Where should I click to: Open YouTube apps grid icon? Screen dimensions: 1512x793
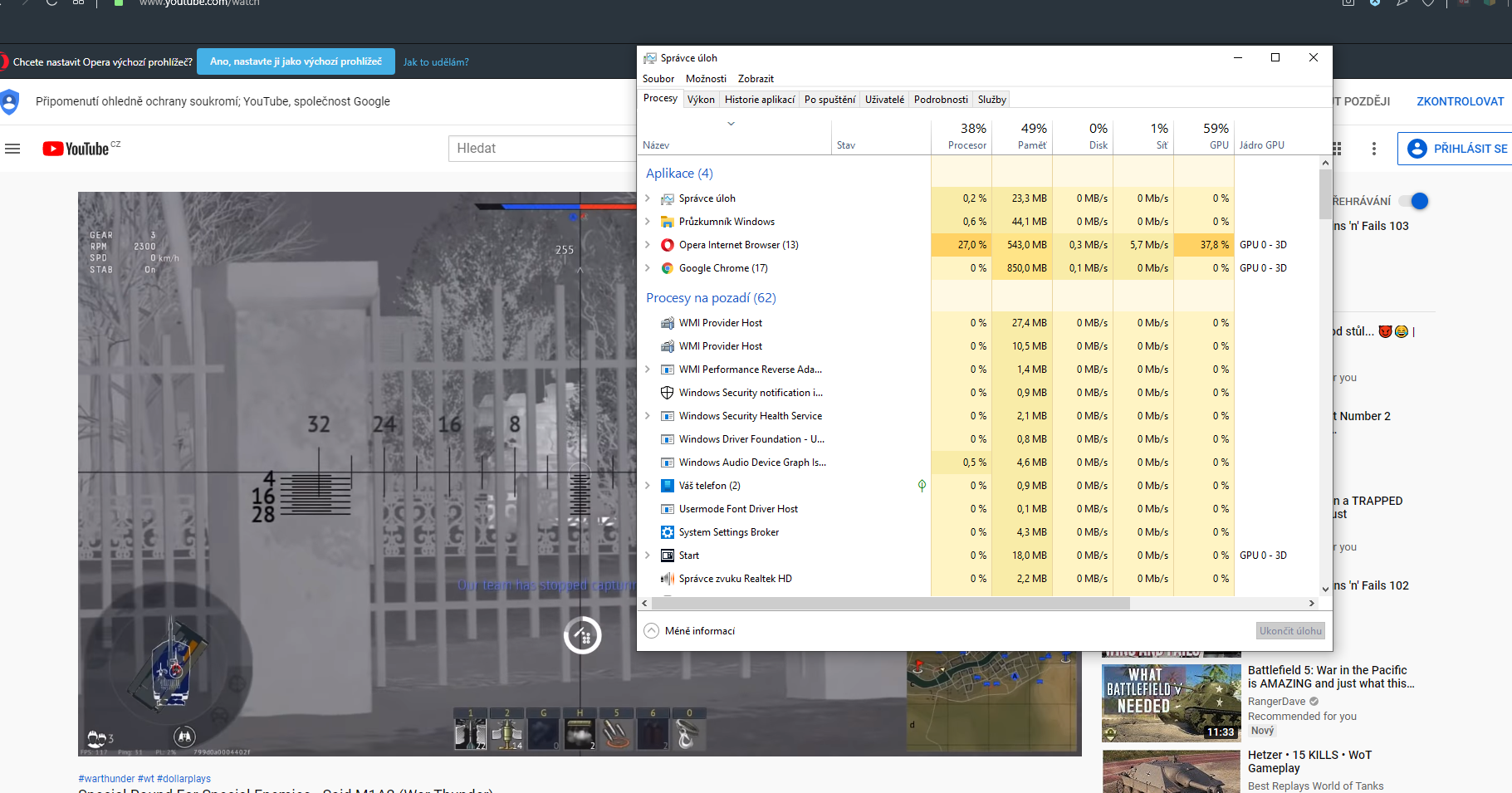pyautogui.click(x=1337, y=149)
